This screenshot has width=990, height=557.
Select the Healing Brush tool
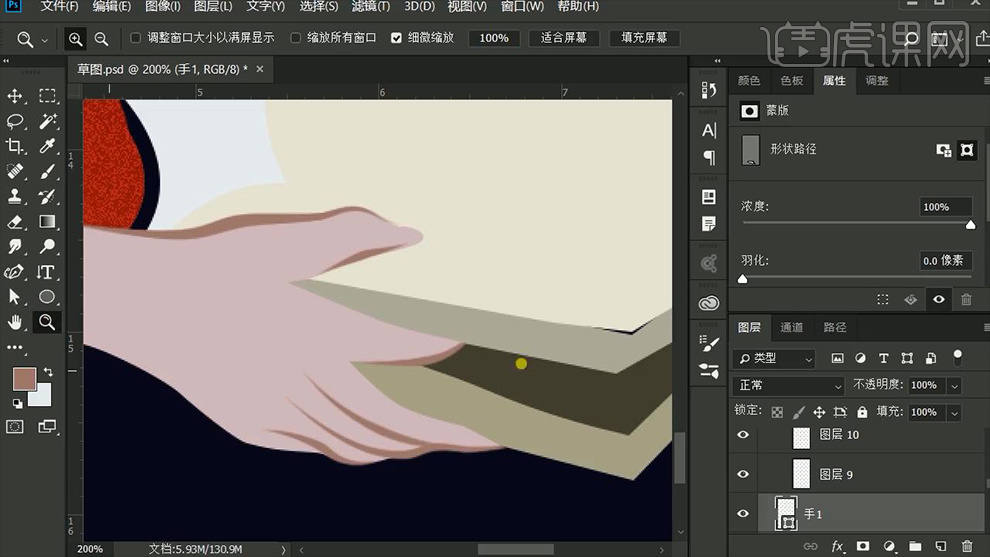(15, 171)
